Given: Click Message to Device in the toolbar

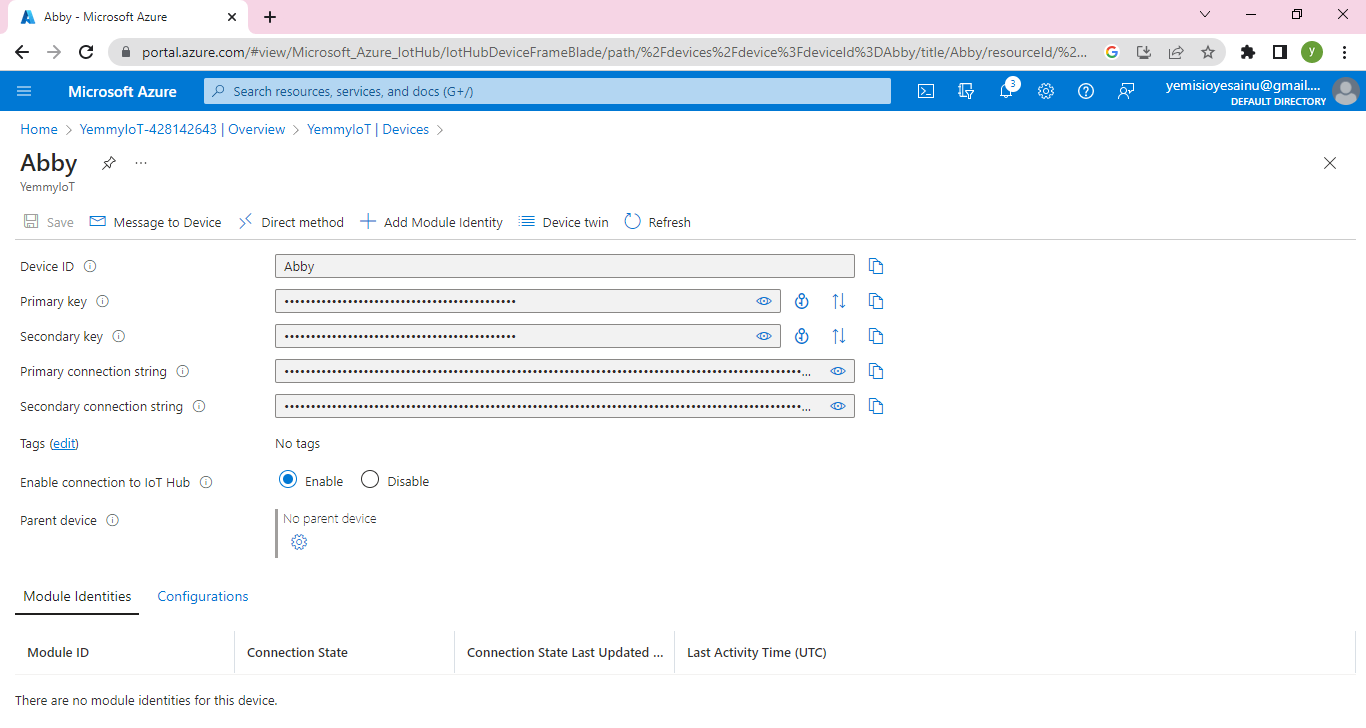Looking at the screenshot, I should tap(155, 222).
